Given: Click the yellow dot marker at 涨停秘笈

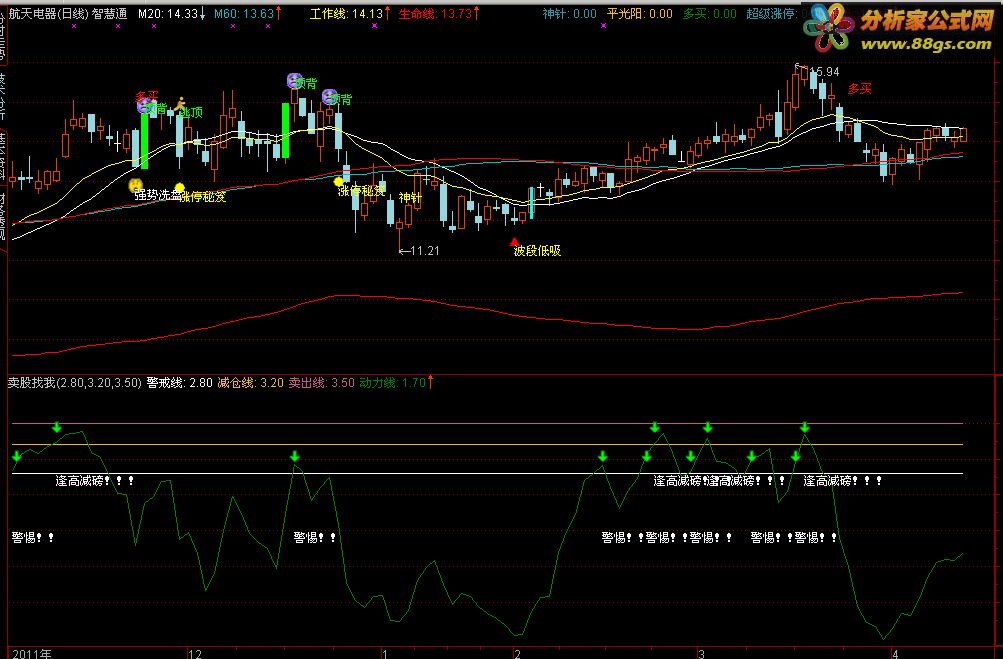Looking at the screenshot, I should coord(180,187).
